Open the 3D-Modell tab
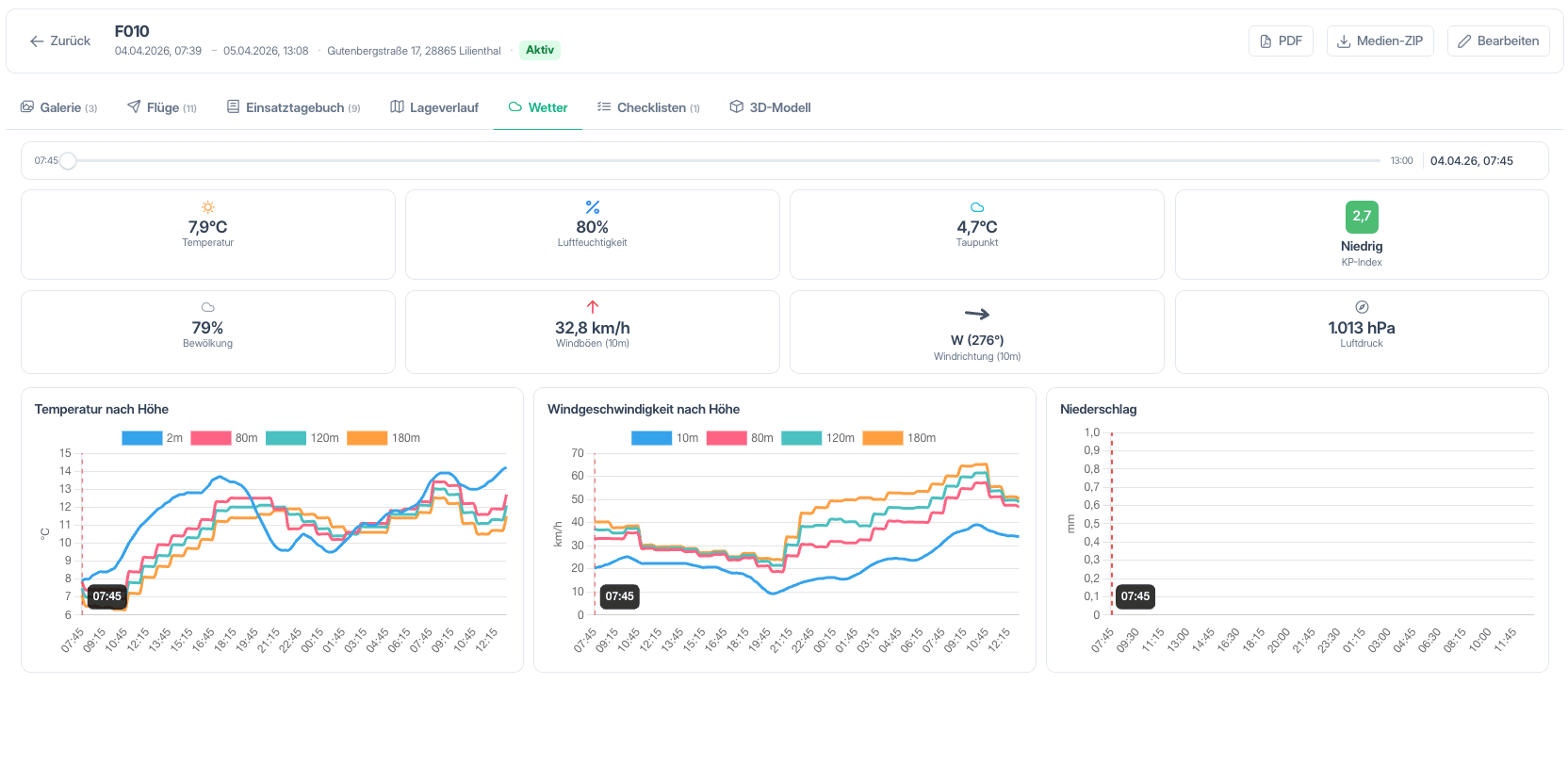 pyautogui.click(x=770, y=107)
